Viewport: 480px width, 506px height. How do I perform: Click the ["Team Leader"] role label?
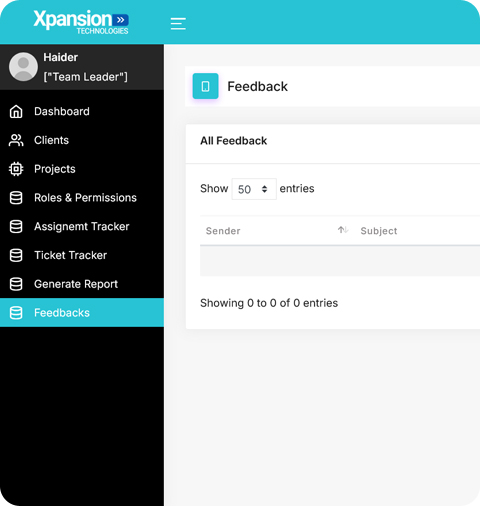pos(85,77)
